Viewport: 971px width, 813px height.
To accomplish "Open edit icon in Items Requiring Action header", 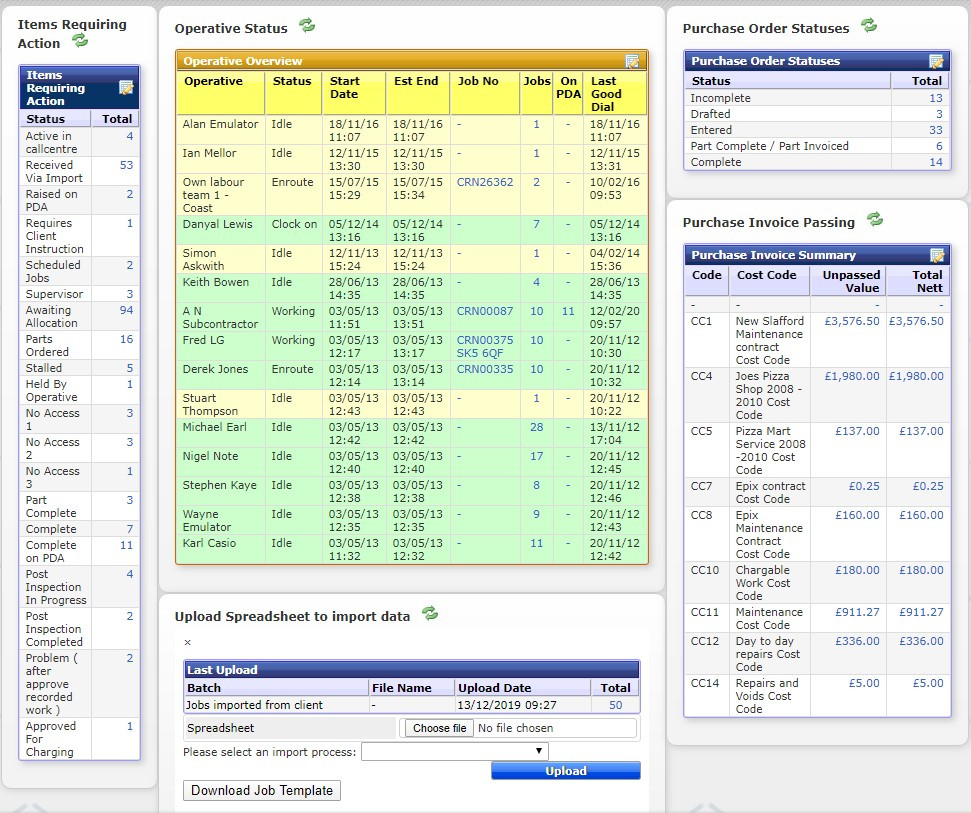I will (126, 87).
